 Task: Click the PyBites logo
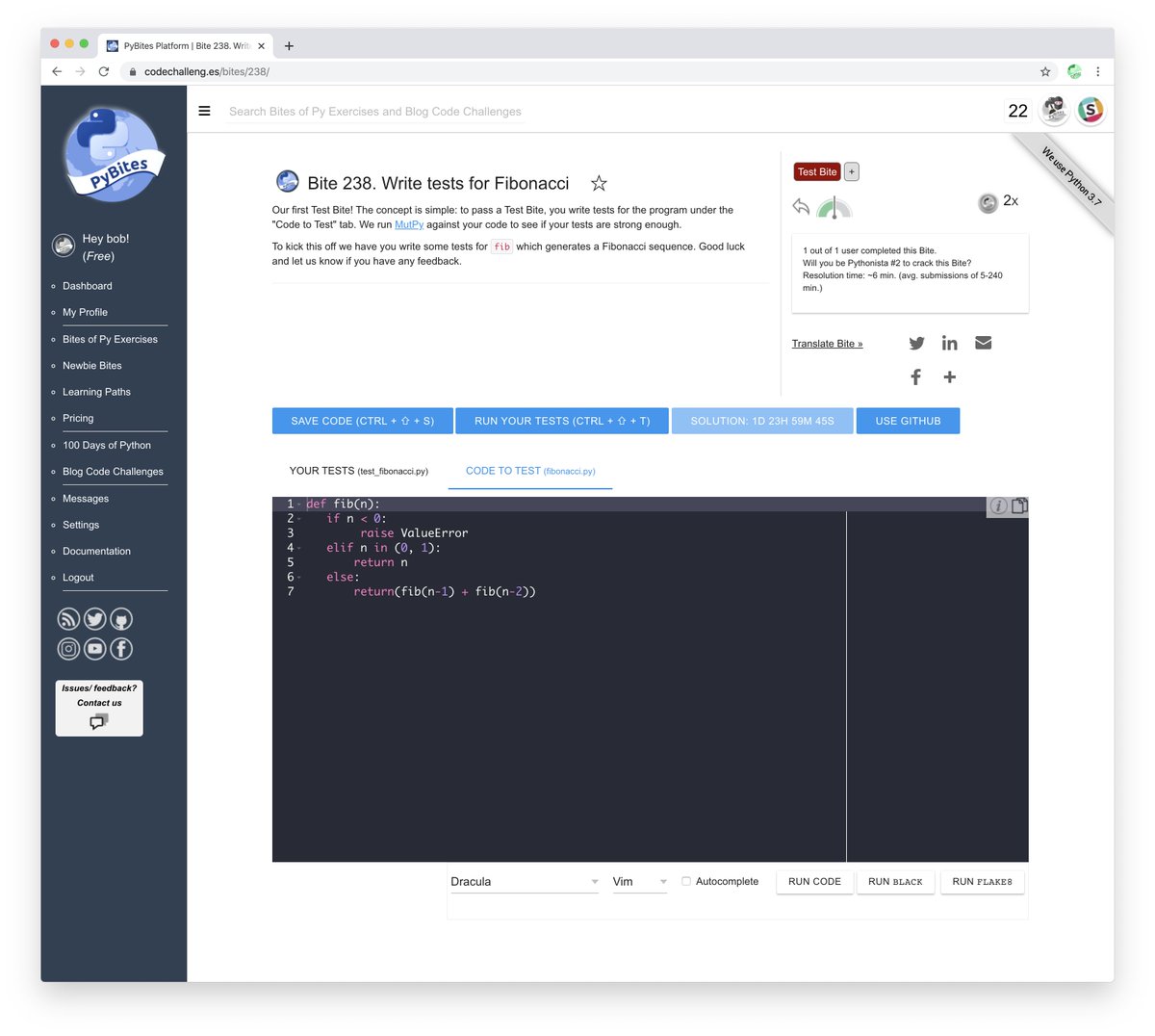pyautogui.click(x=114, y=154)
